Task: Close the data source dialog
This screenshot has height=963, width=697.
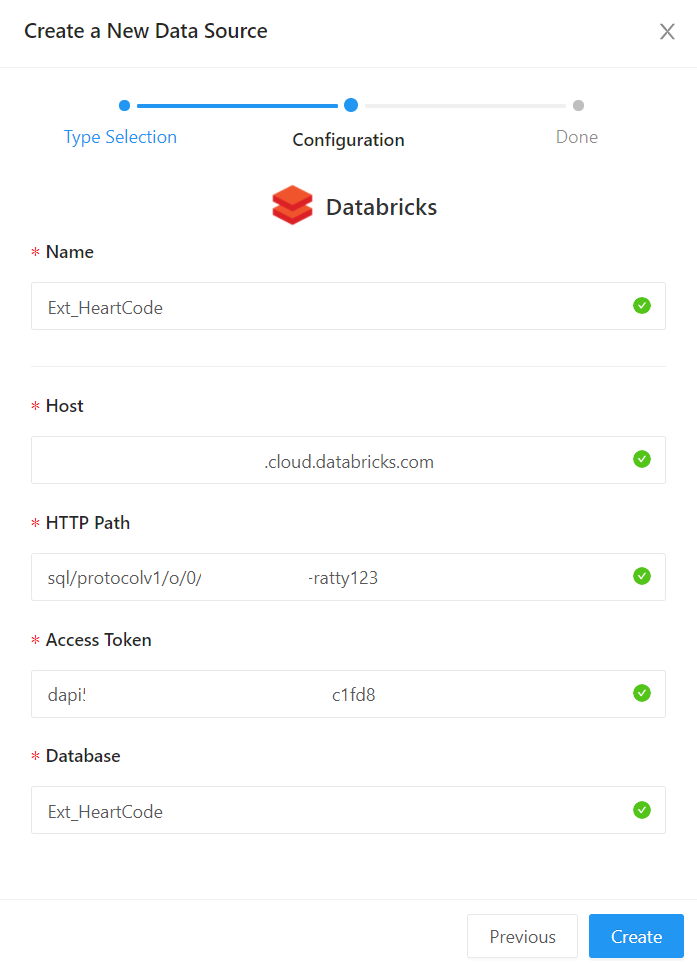Action: [x=667, y=32]
